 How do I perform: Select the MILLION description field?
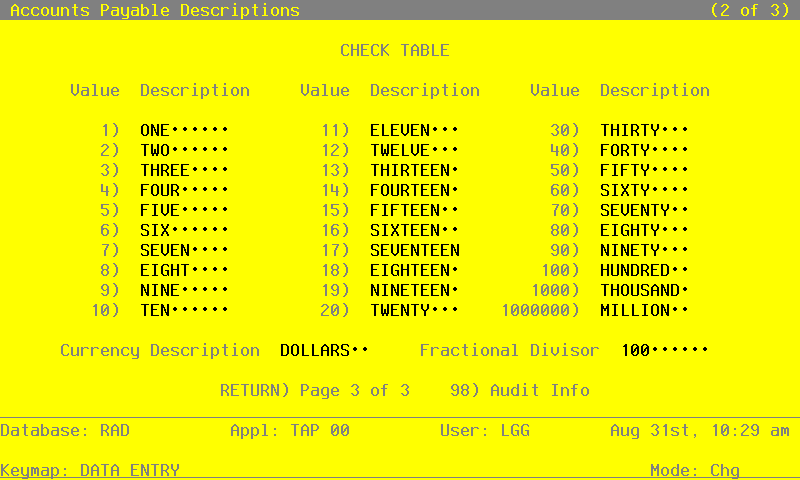644,310
